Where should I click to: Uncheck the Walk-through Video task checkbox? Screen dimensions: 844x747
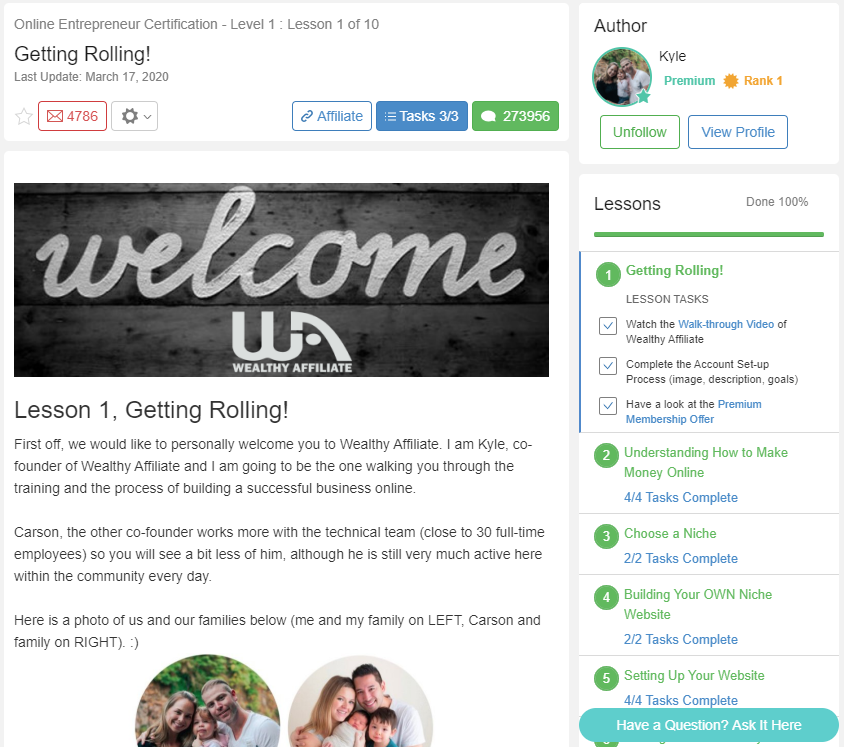tap(608, 326)
